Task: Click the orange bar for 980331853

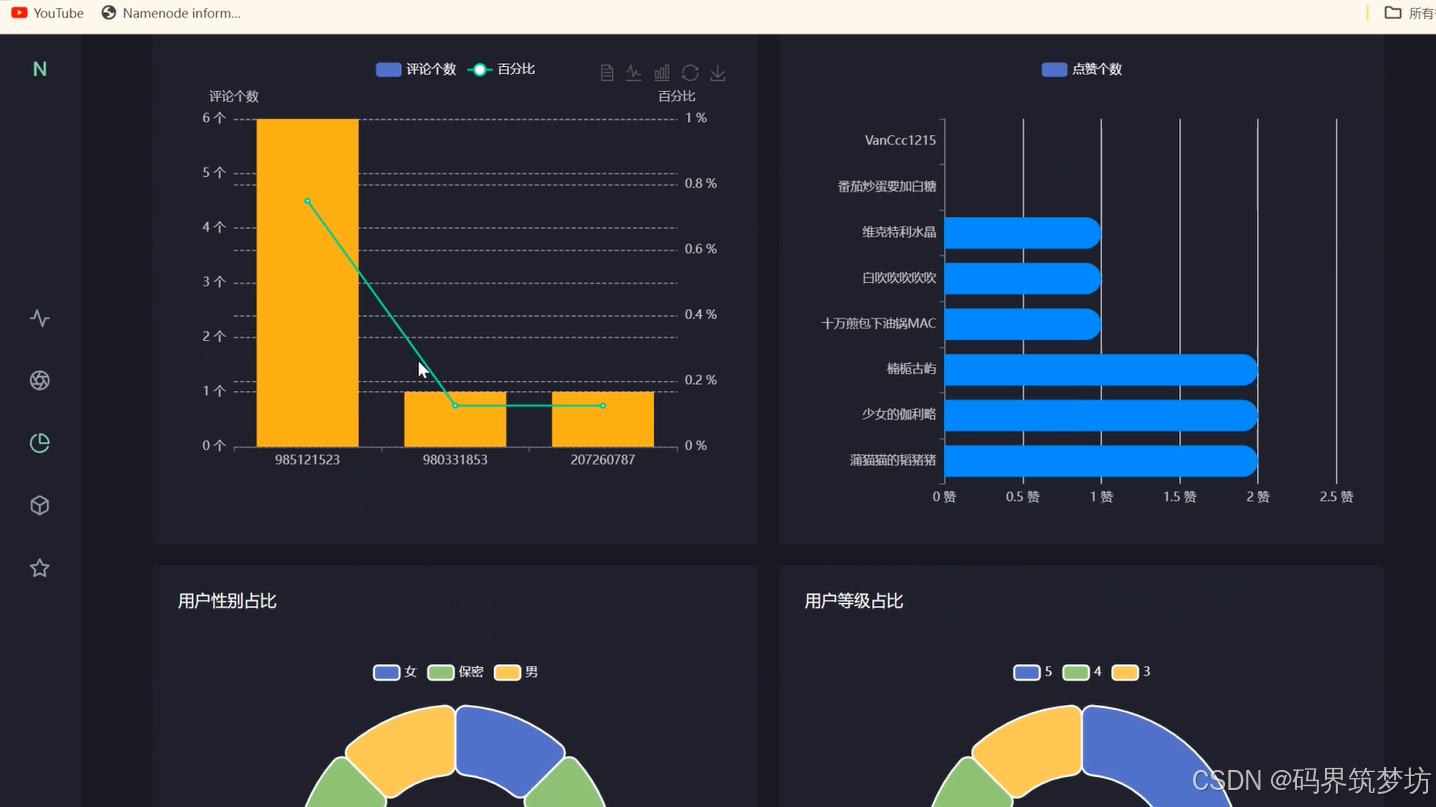Action: coord(455,419)
